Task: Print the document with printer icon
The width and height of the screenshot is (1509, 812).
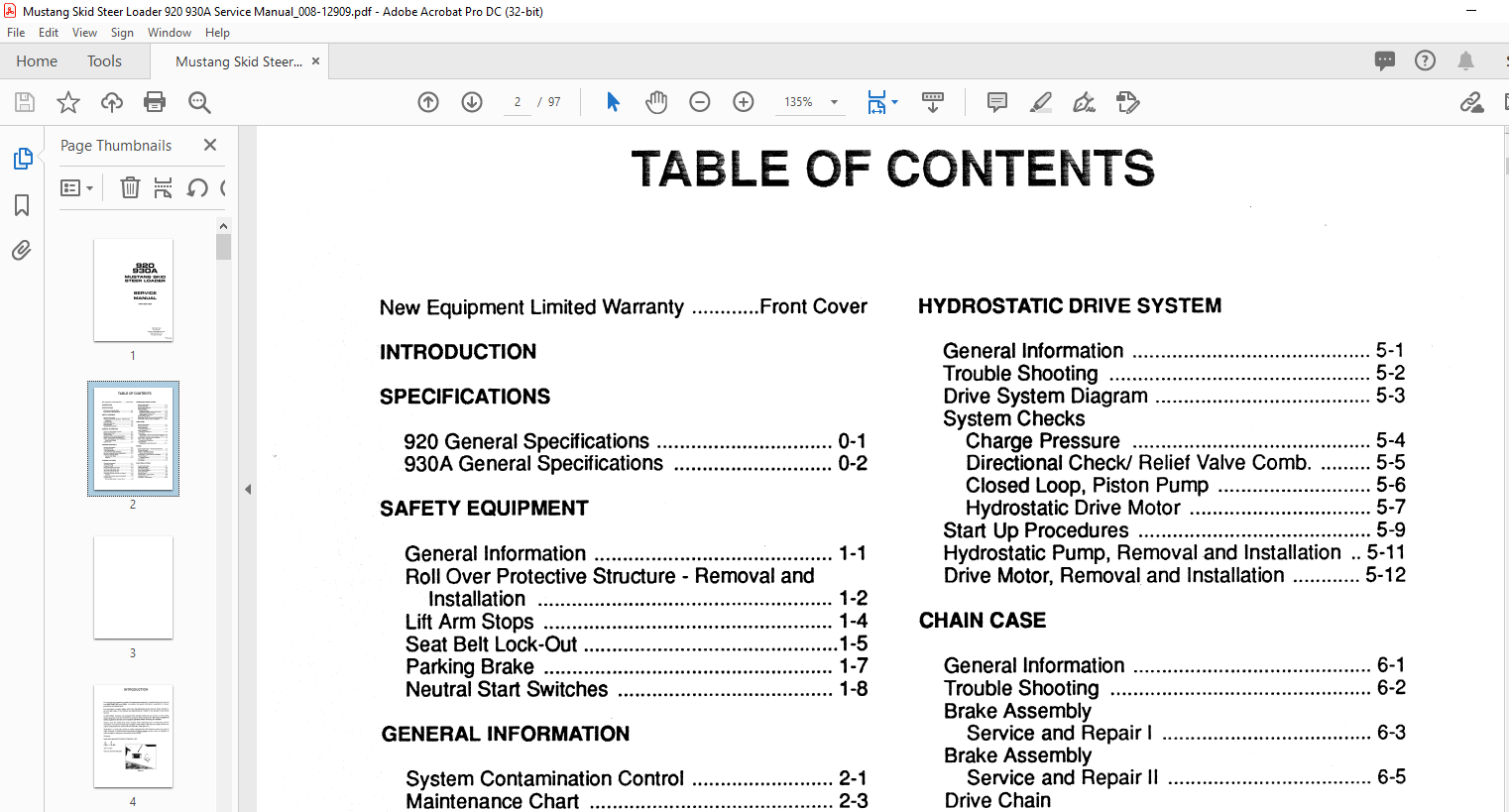Action: (155, 102)
